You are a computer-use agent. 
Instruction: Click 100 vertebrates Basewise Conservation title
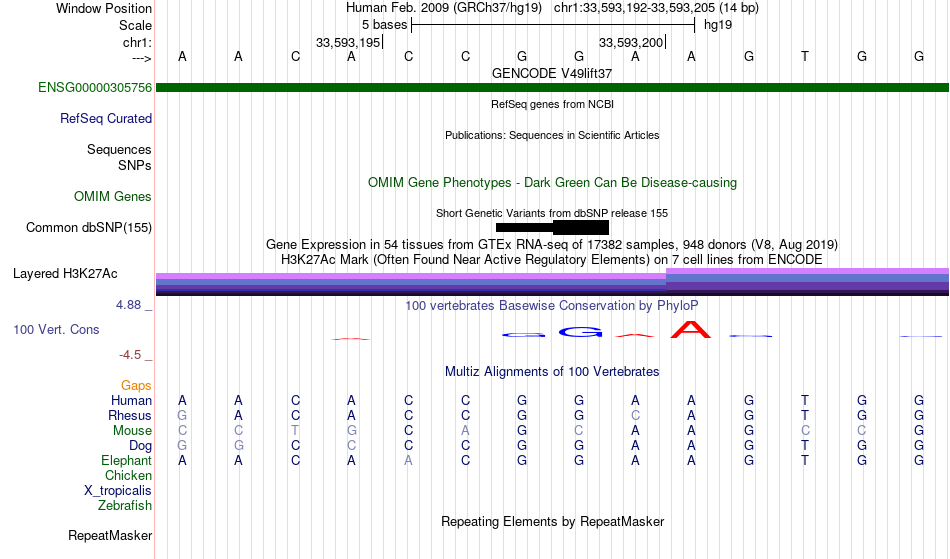pyautogui.click(x=552, y=305)
